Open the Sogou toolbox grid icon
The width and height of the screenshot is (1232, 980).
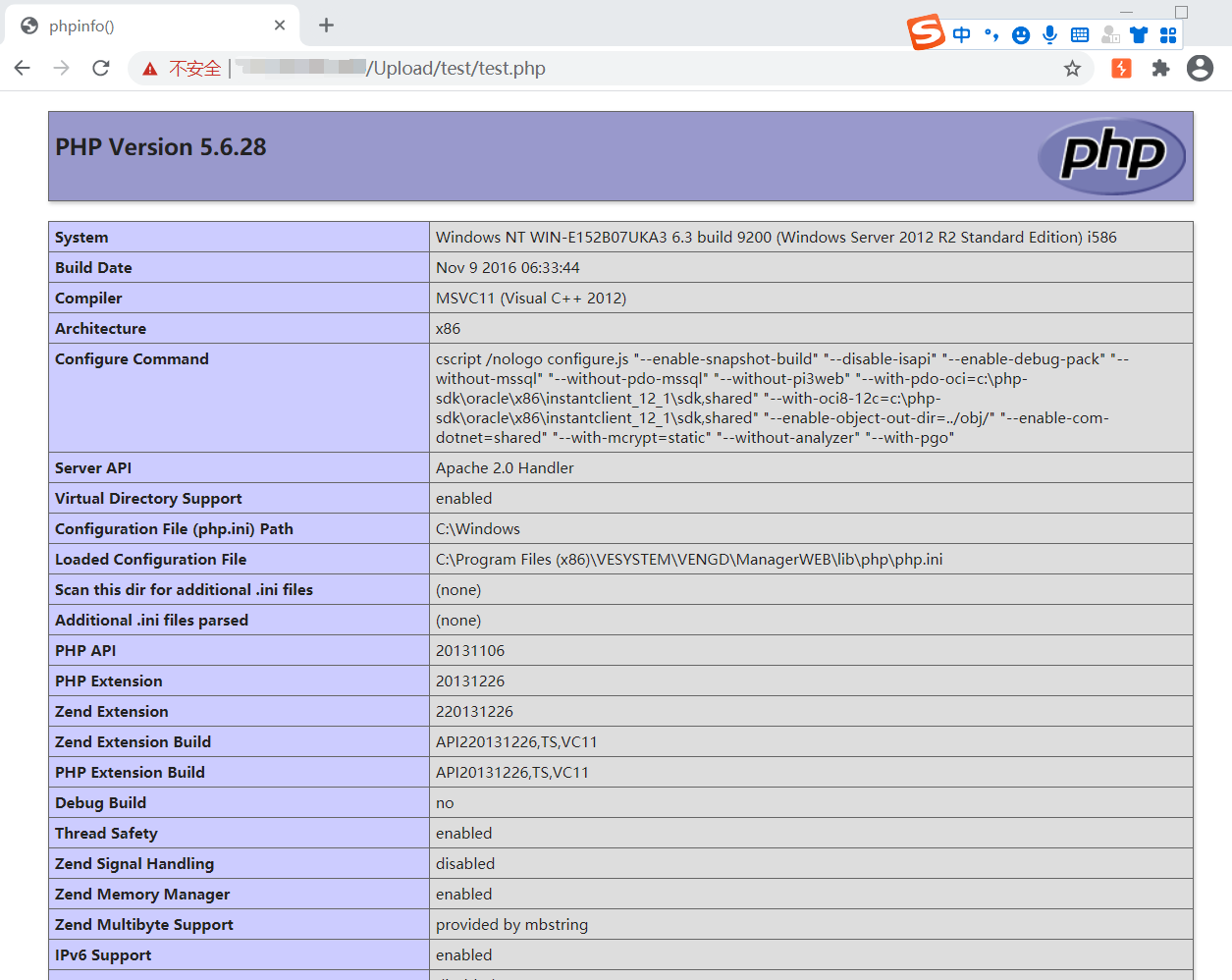coord(1168,35)
